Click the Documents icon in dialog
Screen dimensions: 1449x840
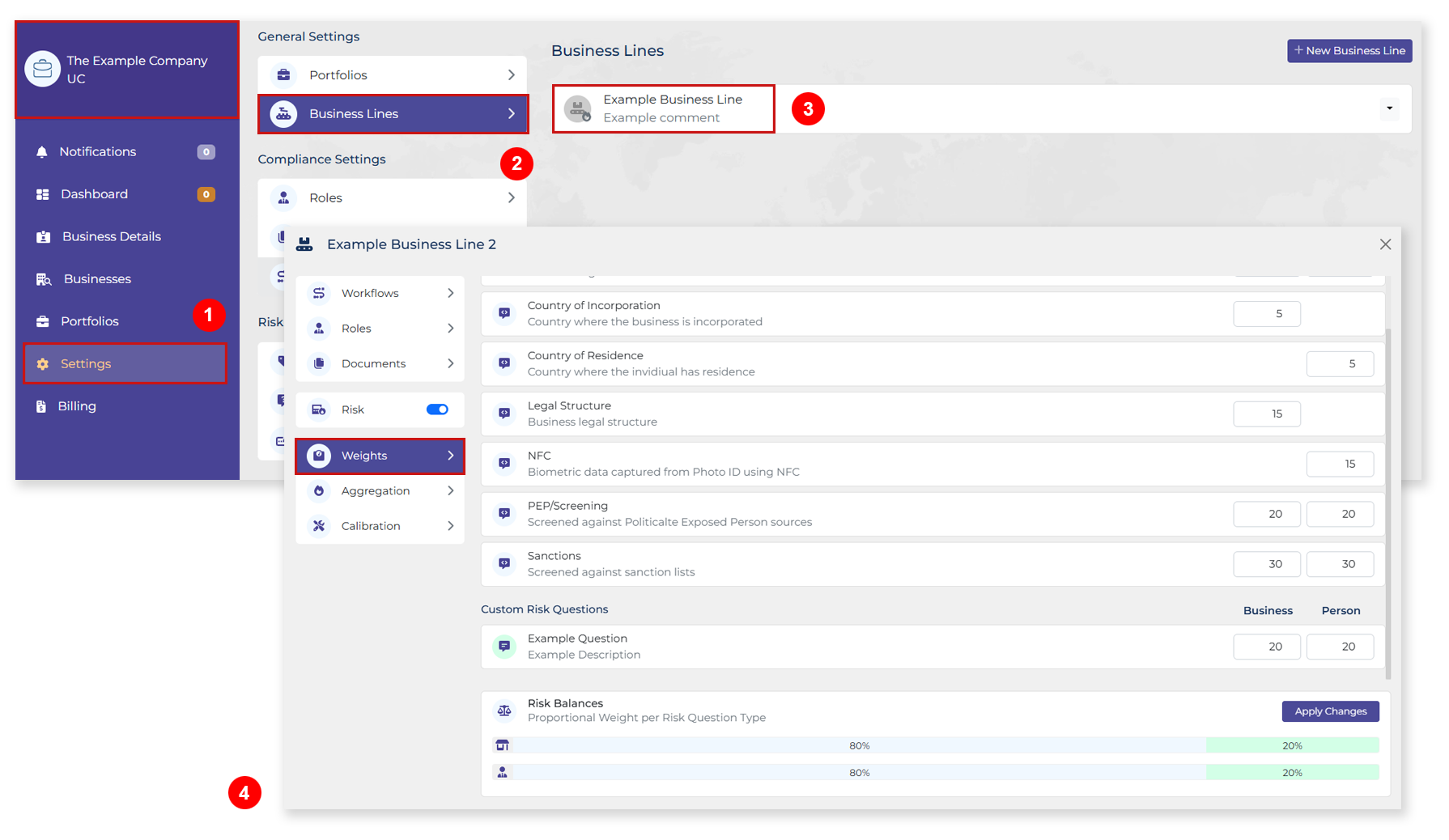[319, 363]
